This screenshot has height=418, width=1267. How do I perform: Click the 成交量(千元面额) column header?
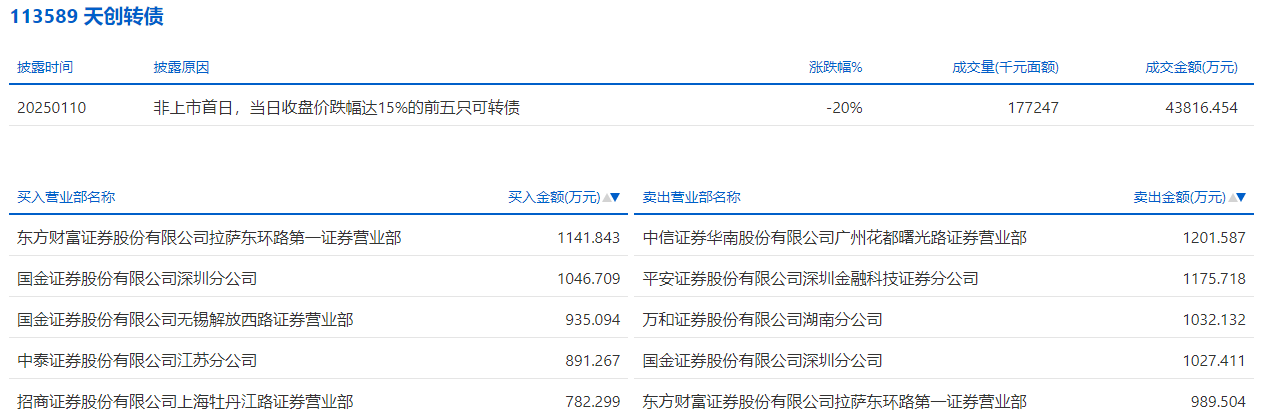1005,68
